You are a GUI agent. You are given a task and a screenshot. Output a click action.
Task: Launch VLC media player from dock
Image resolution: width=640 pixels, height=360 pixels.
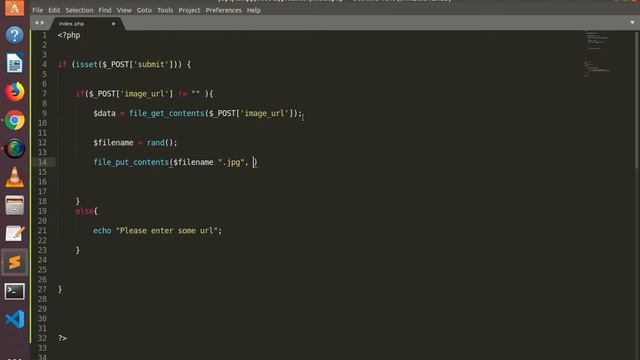[14, 177]
